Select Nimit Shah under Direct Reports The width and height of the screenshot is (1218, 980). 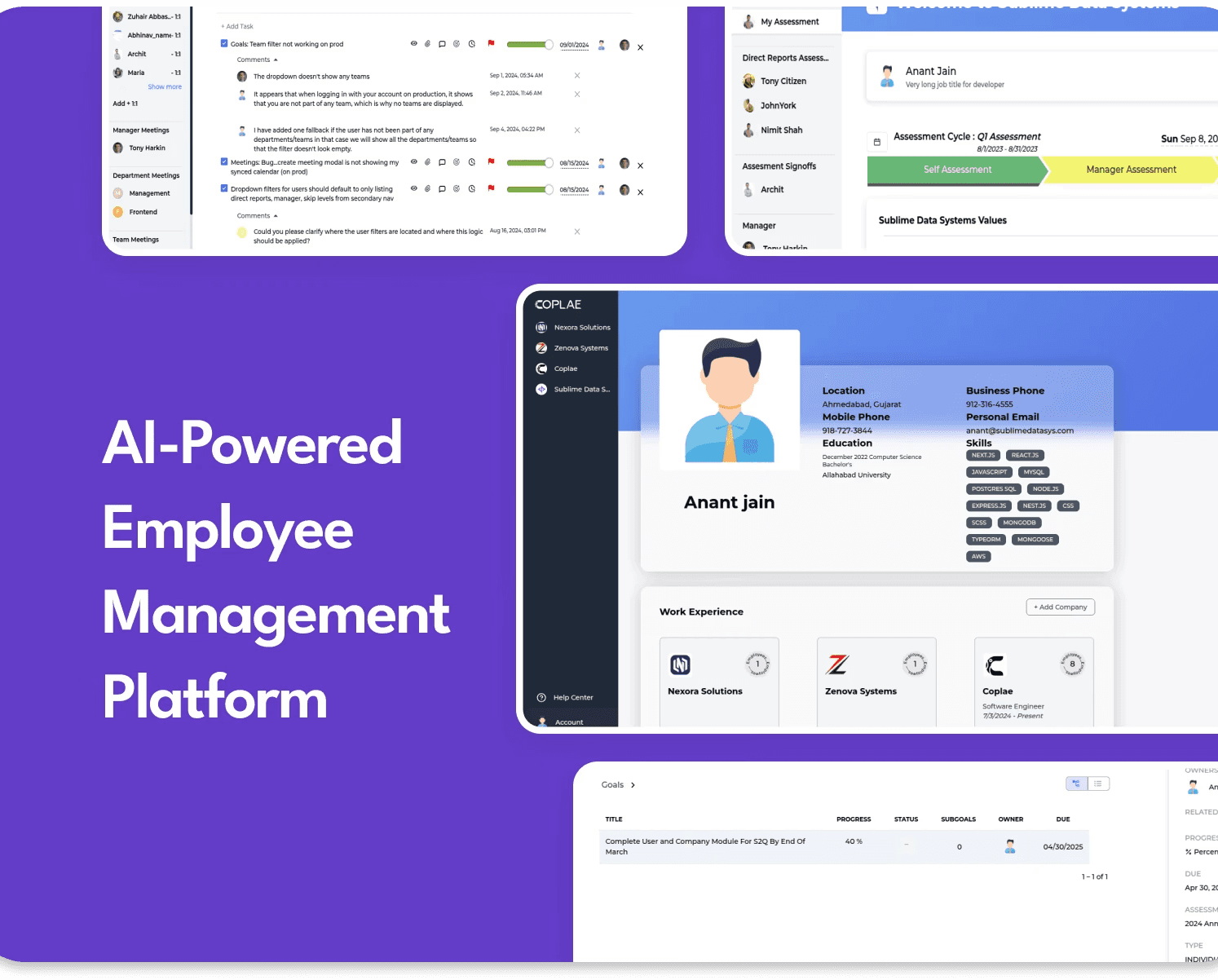tap(773, 130)
